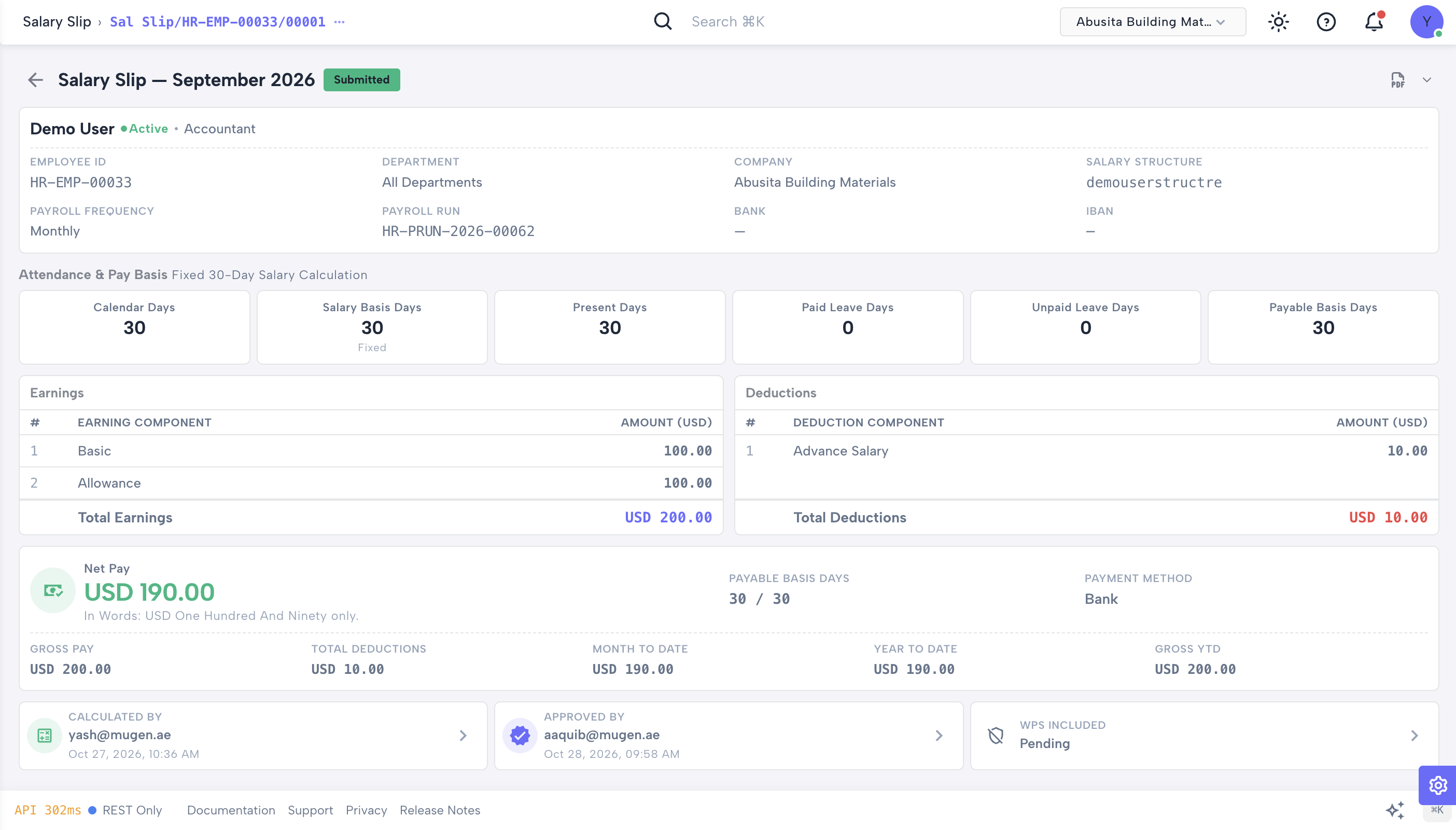The width and height of the screenshot is (1456, 830).
Task: Click the API 302ms status indicator
Action: tap(48, 810)
